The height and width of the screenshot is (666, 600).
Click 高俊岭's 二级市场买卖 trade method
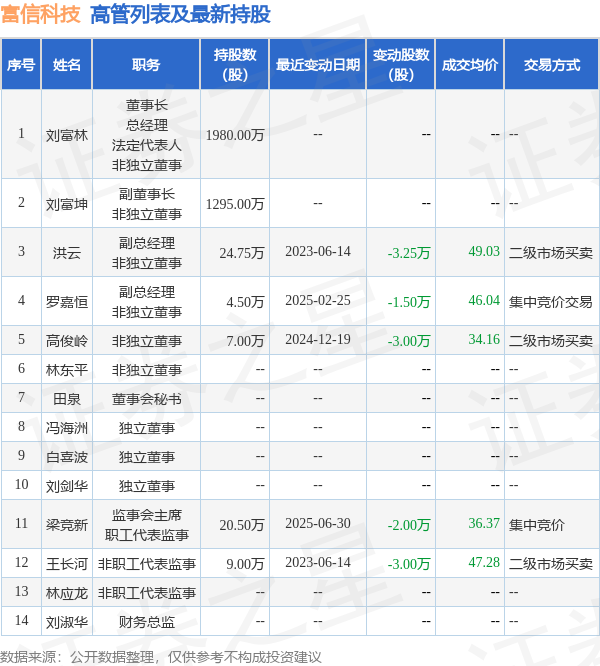pos(551,341)
